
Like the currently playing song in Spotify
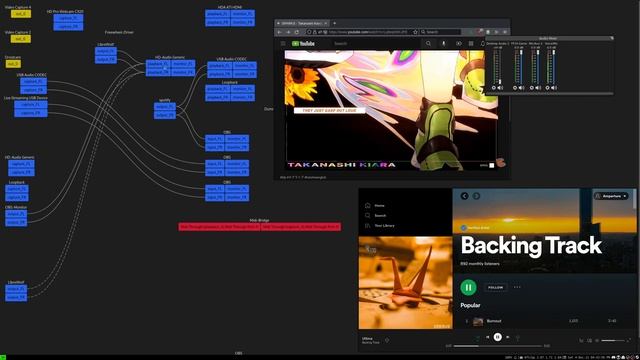click(x=387, y=340)
